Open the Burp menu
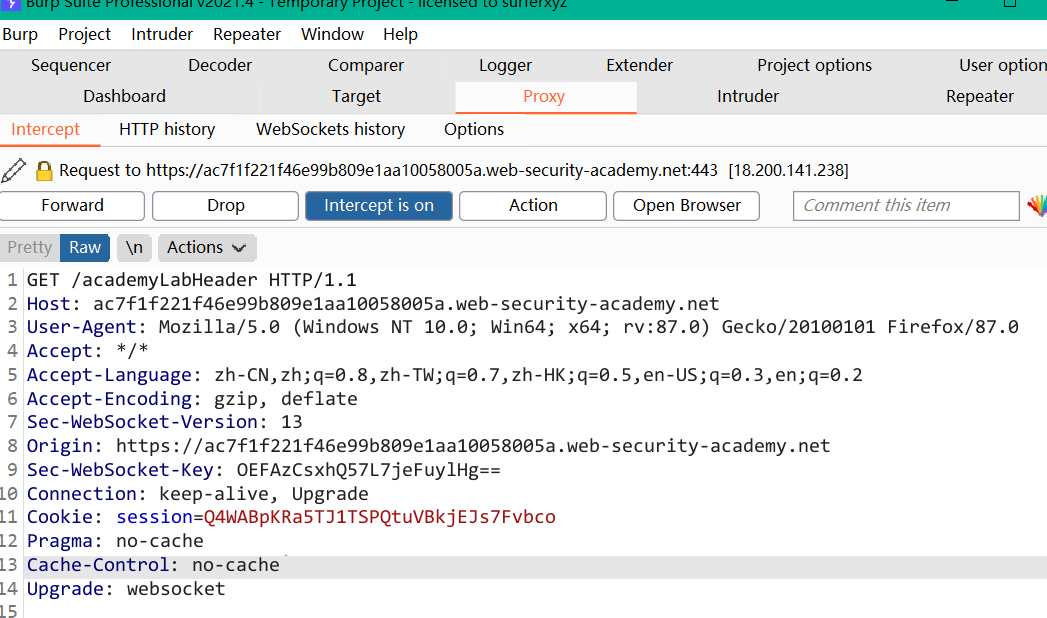1047x618 pixels. (20, 34)
